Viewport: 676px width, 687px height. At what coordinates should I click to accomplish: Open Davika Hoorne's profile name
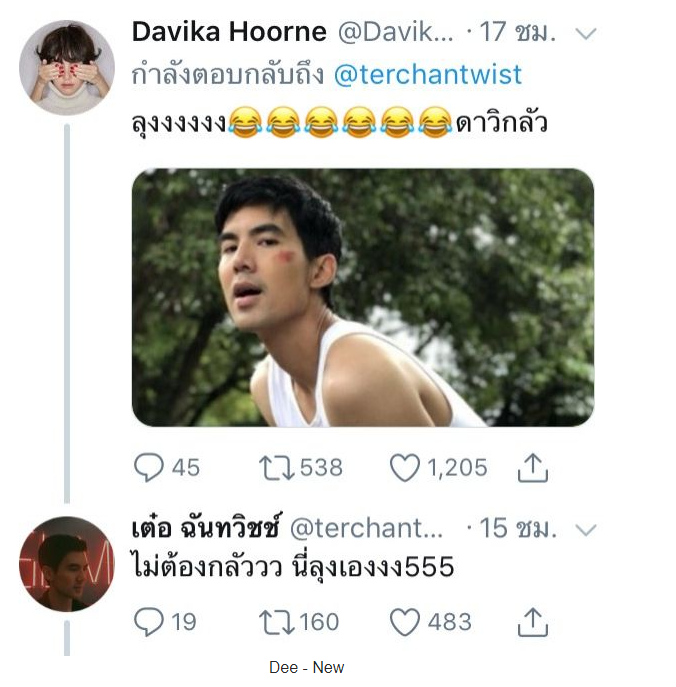tap(229, 32)
